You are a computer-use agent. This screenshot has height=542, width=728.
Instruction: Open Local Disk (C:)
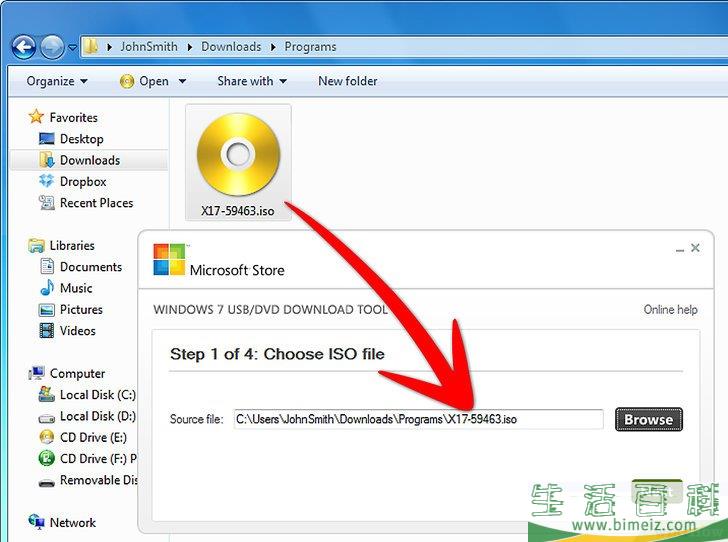click(x=98, y=395)
